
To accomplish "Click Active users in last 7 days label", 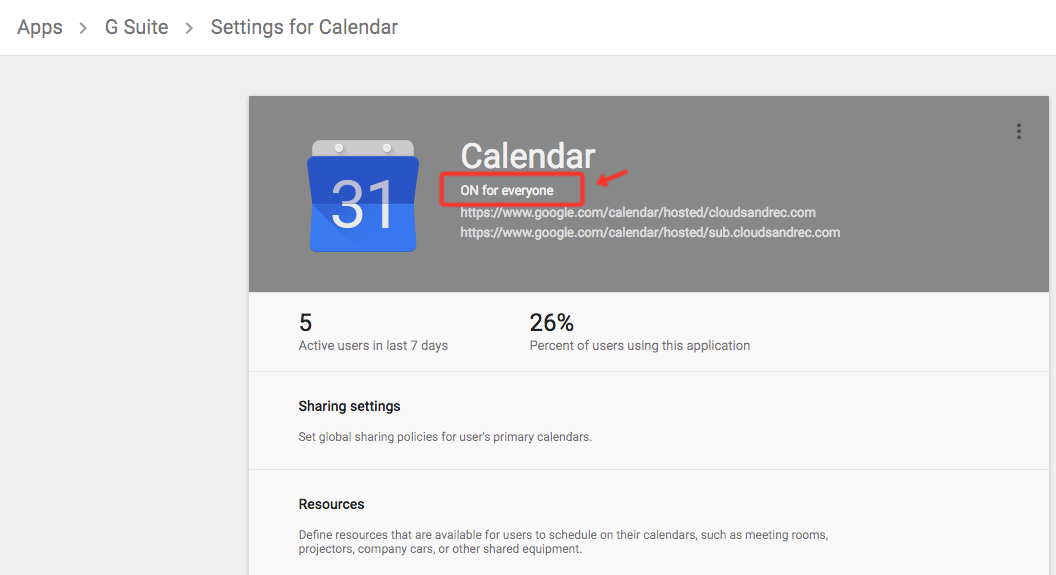I will [x=373, y=345].
